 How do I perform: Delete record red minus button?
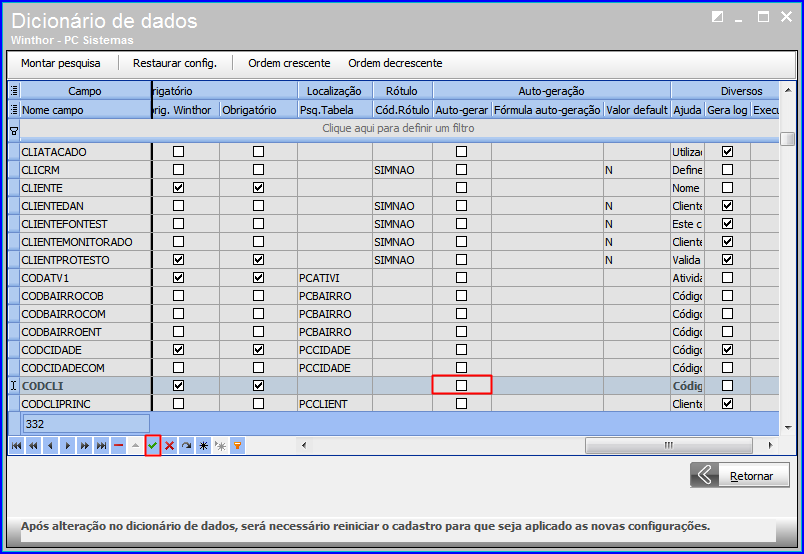118,446
